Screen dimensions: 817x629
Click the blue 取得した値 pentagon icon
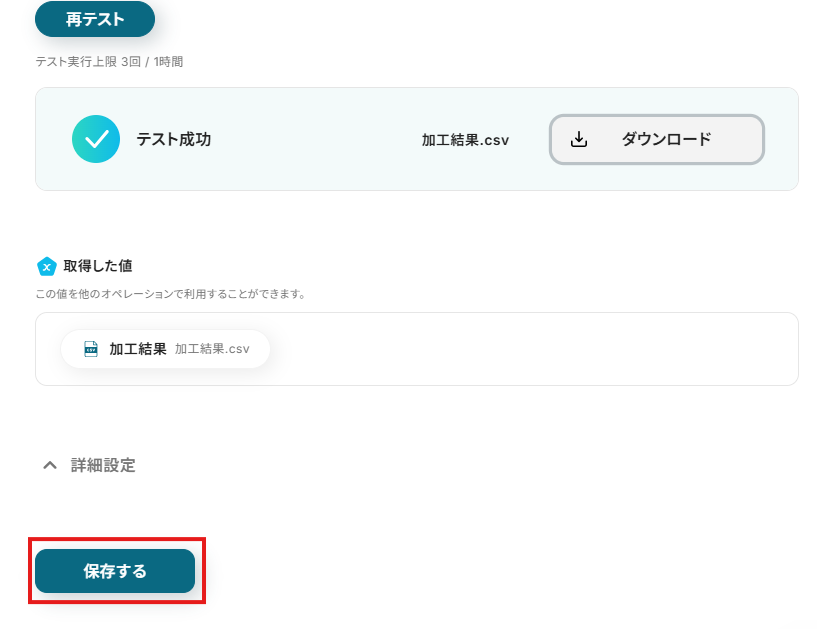pos(46,266)
